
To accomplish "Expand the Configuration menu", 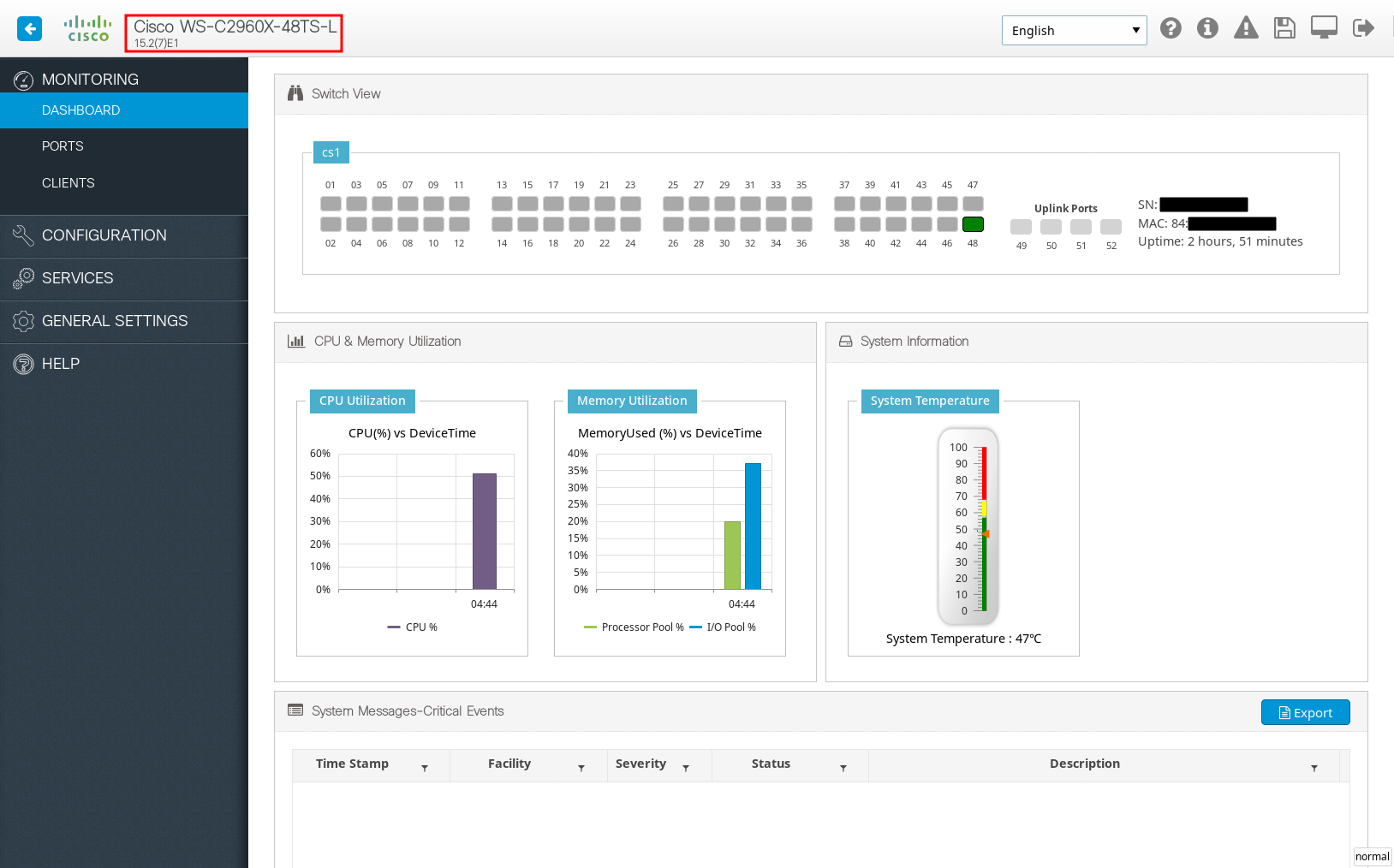I will tap(124, 235).
